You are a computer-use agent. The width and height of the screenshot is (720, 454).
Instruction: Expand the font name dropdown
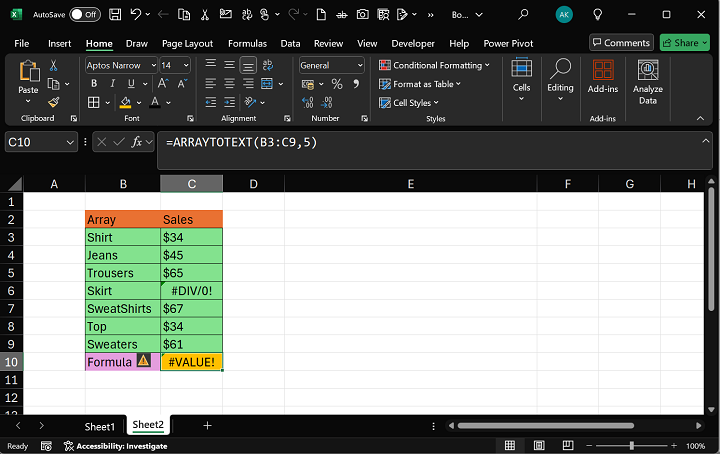[x=153, y=65]
